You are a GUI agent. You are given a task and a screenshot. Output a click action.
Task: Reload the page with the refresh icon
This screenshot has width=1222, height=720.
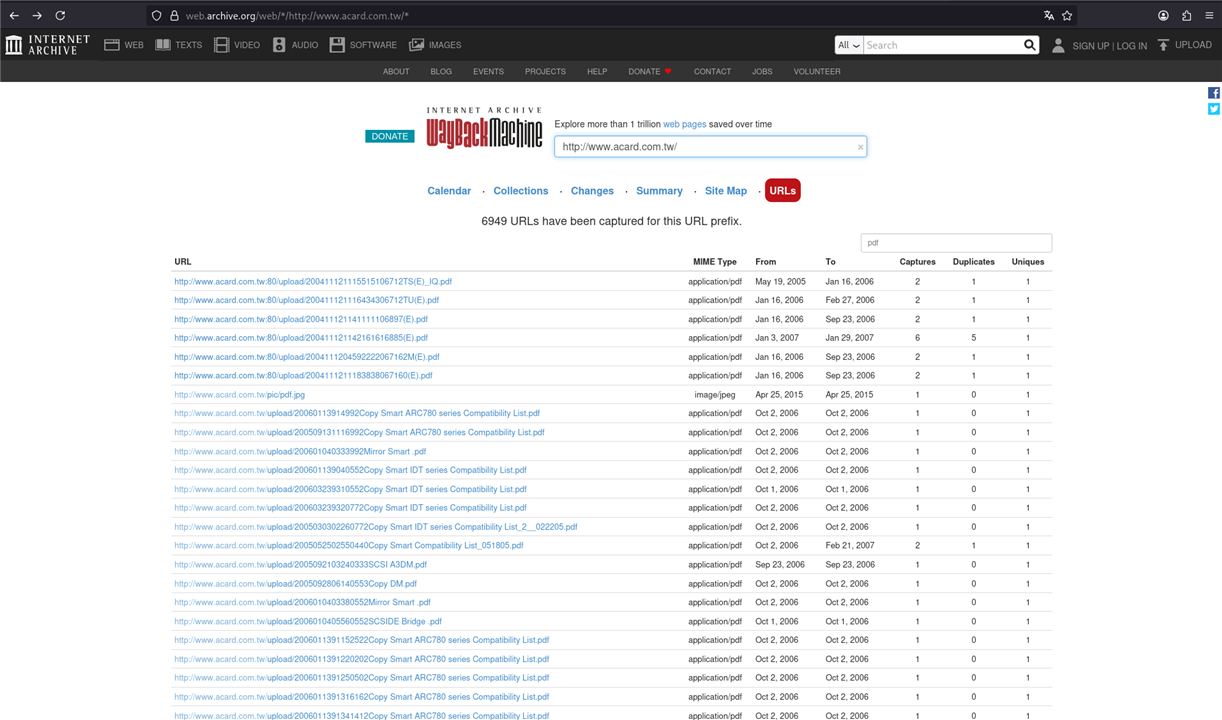click(x=60, y=16)
